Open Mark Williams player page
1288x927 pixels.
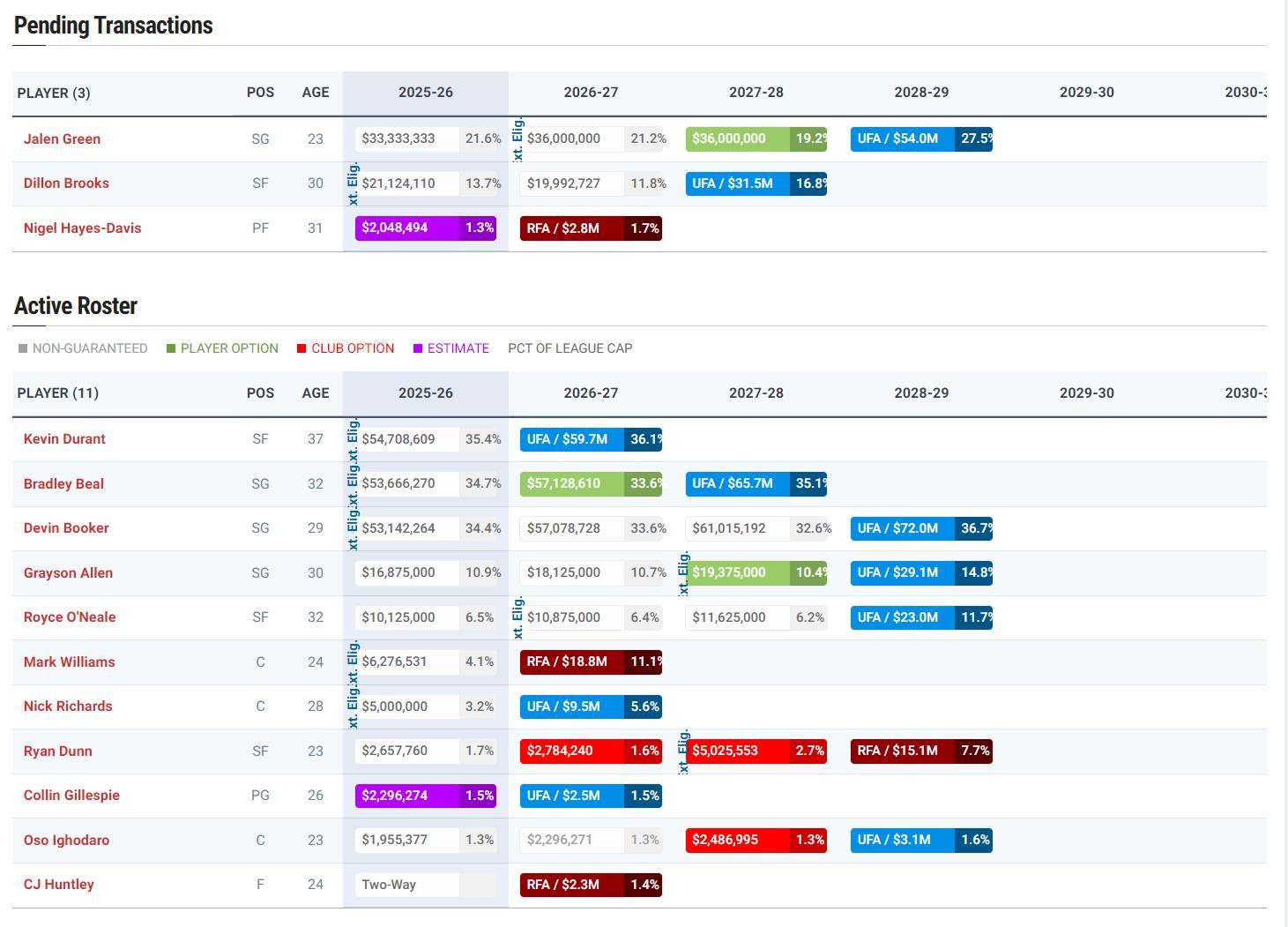(69, 662)
